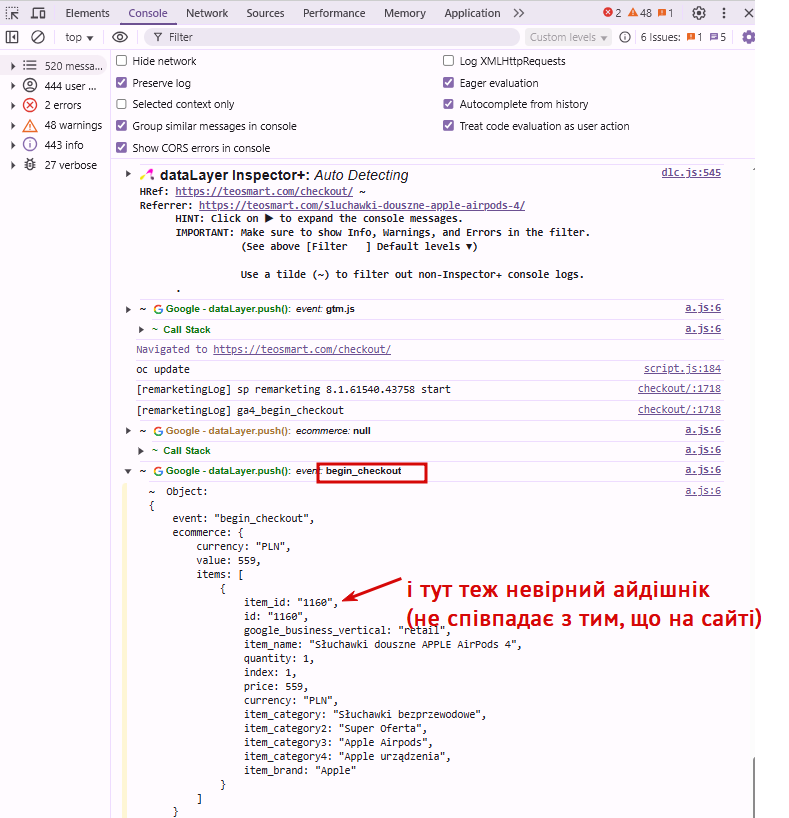Toggle Treat code evaluation as user action
The image size is (789, 818).
448,126
